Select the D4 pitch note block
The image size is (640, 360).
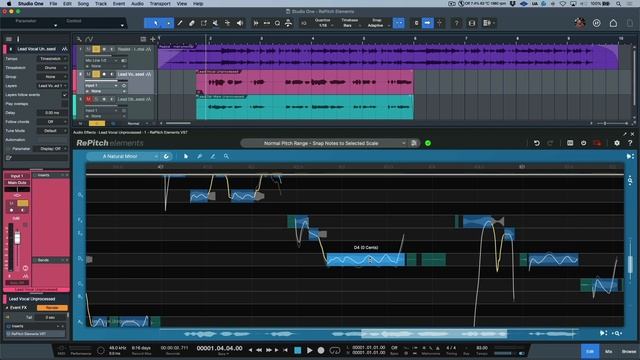pyautogui.click(x=366, y=260)
